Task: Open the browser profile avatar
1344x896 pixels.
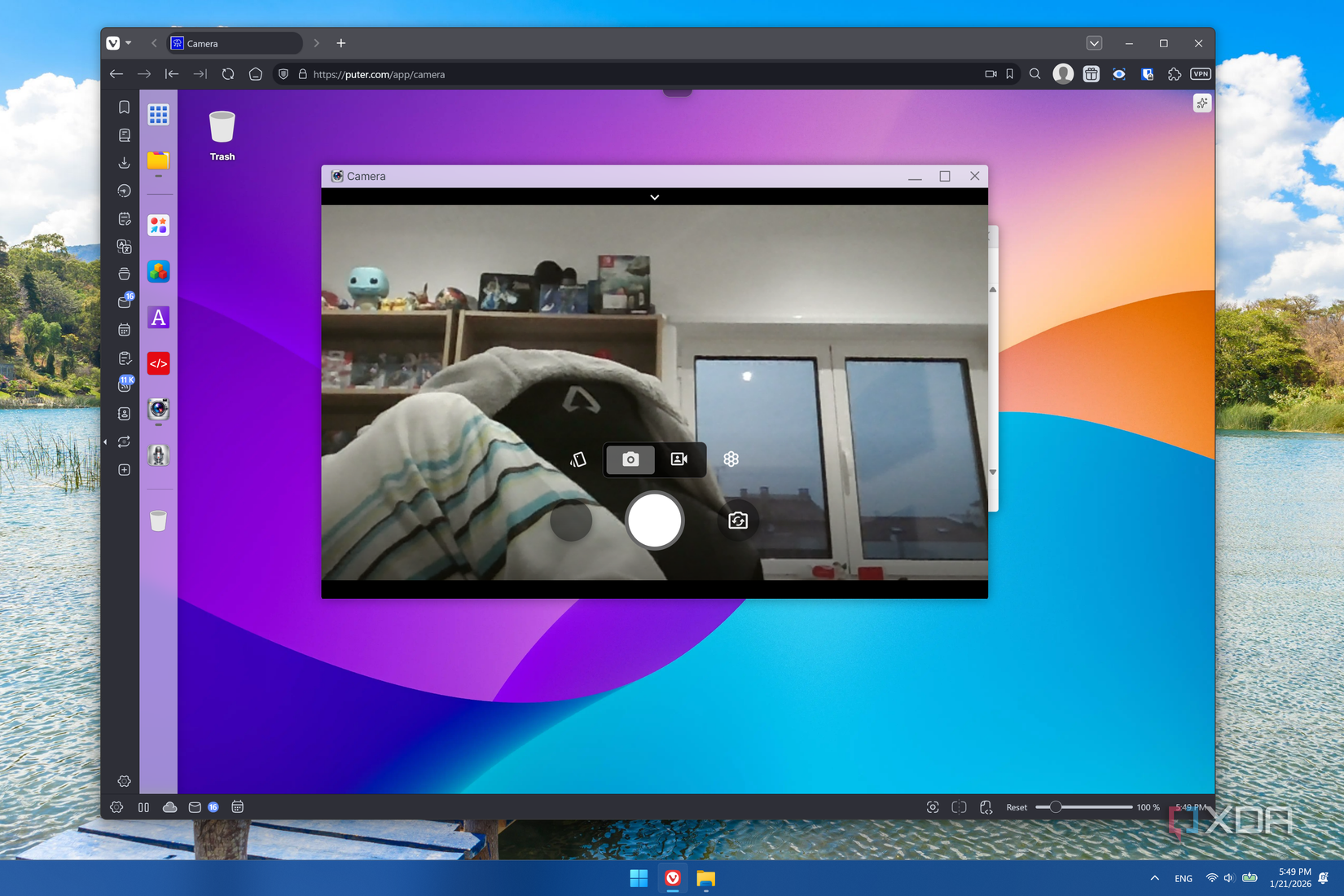Action: 1063,74
